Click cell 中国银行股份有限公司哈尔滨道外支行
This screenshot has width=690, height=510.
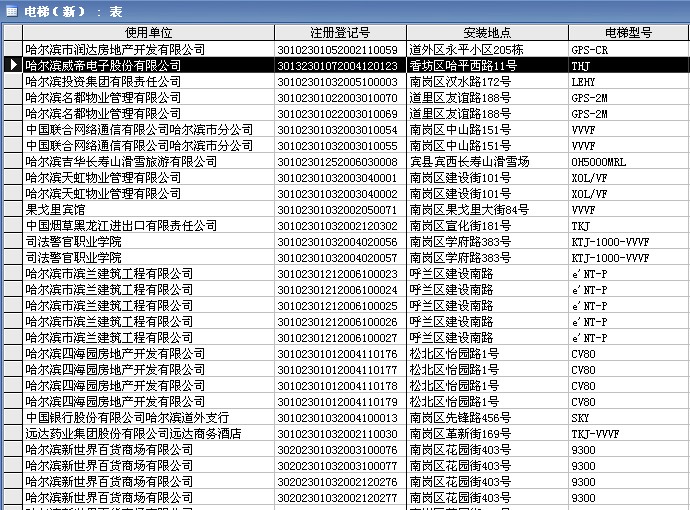tap(148, 417)
